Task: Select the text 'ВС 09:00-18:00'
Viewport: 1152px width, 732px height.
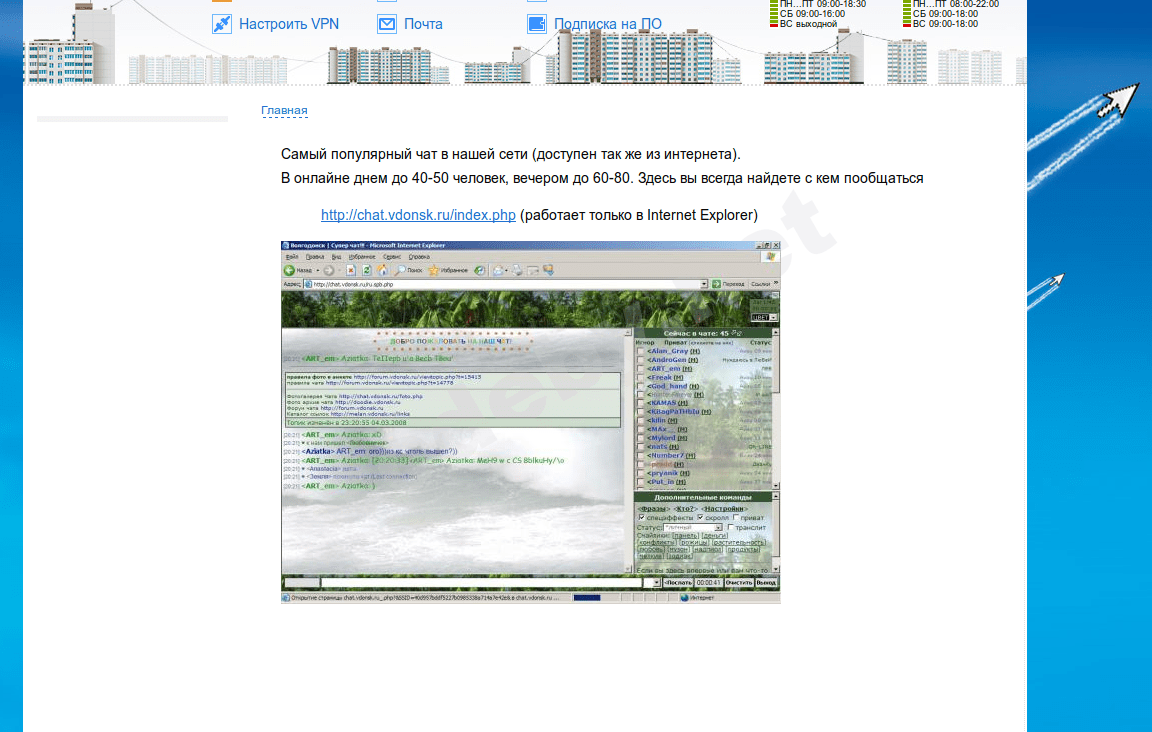Action: (945, 24)
